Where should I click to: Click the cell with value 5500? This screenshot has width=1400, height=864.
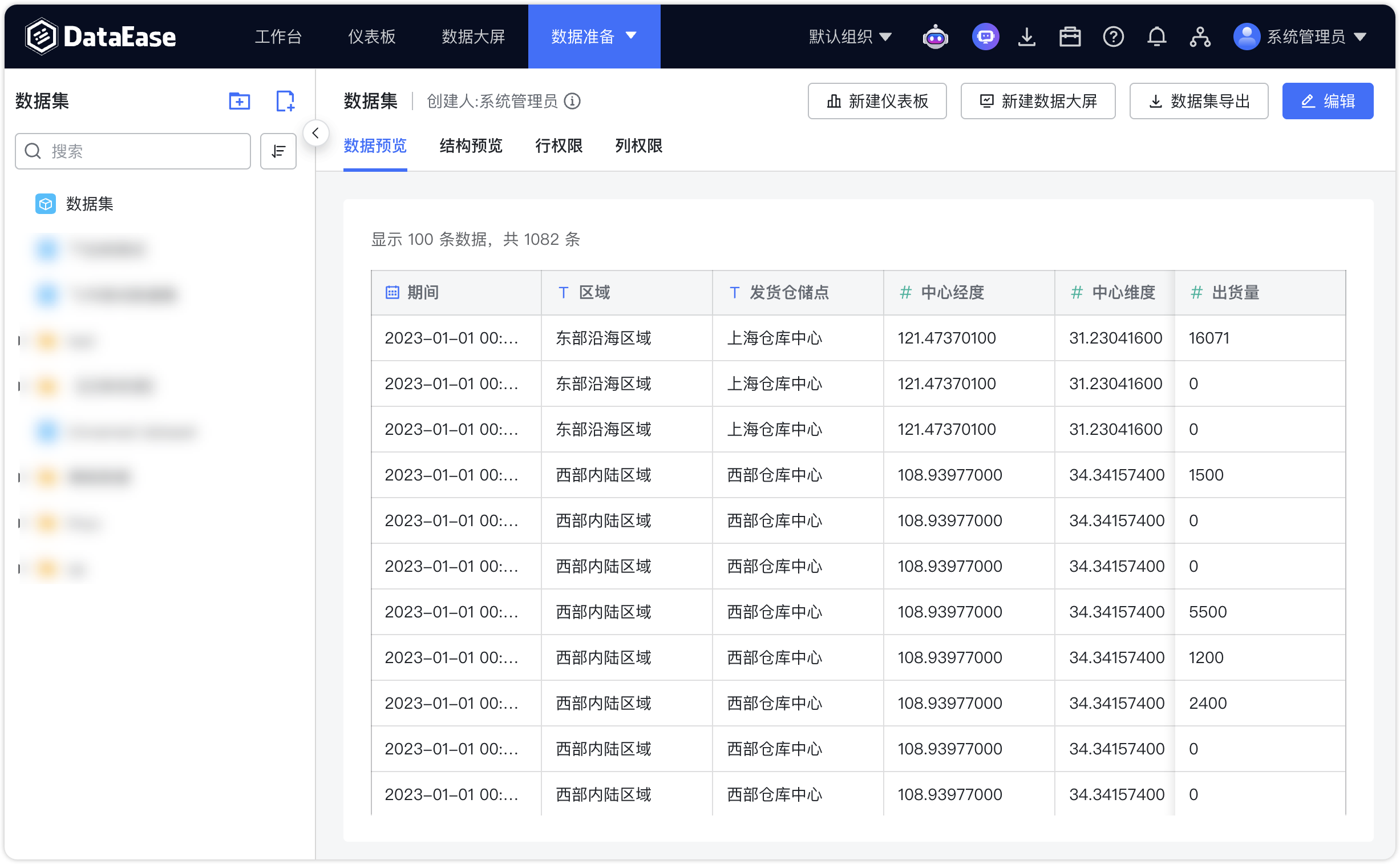1260,612
